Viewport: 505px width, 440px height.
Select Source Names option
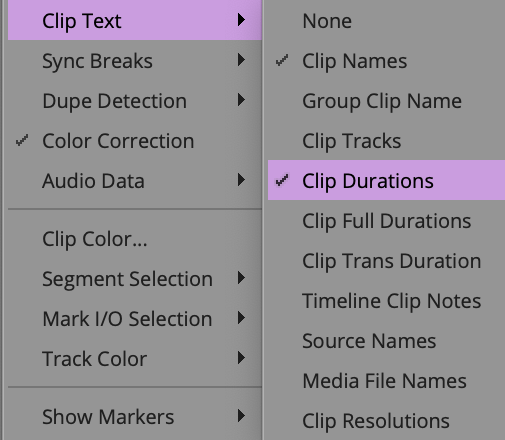coord(386,340)
